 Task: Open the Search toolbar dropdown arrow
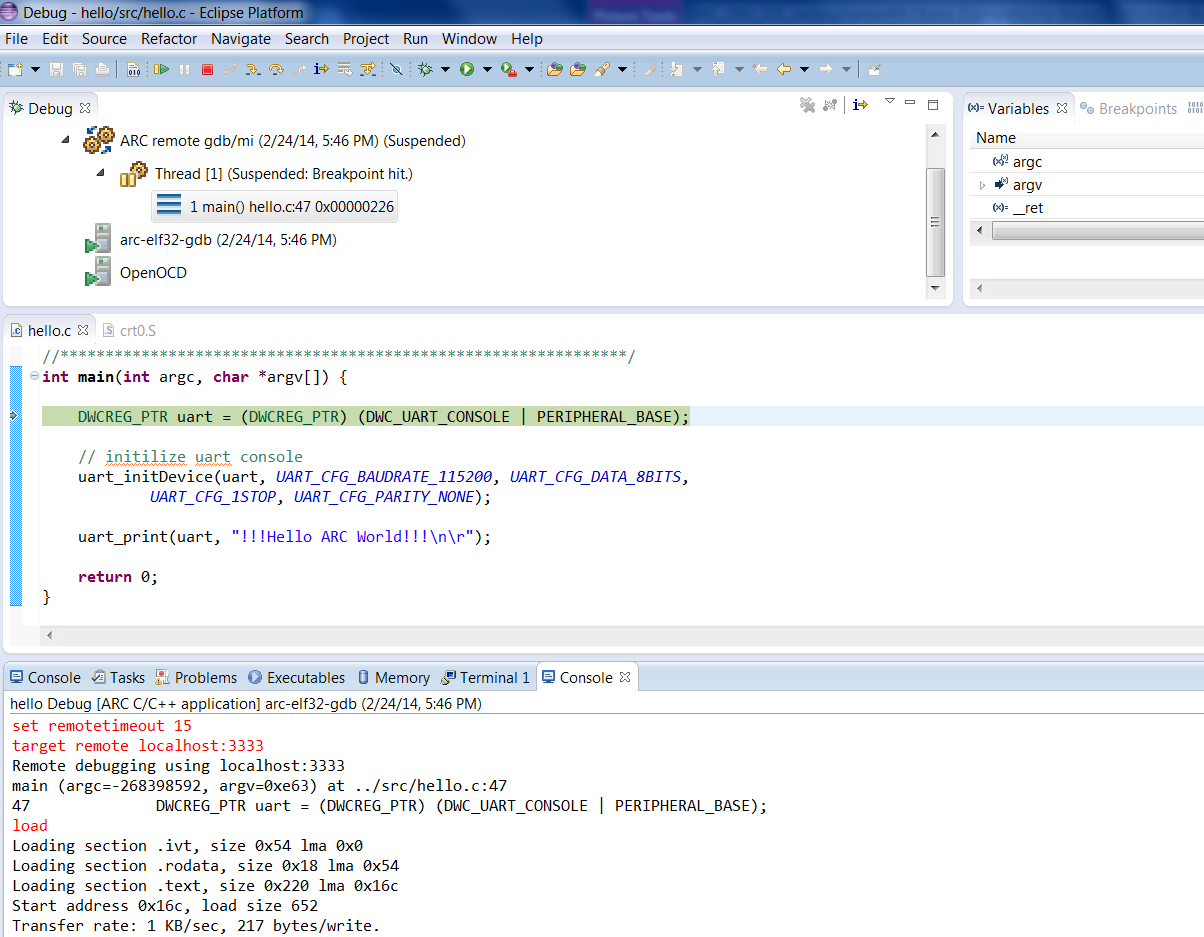click(622, 69)
